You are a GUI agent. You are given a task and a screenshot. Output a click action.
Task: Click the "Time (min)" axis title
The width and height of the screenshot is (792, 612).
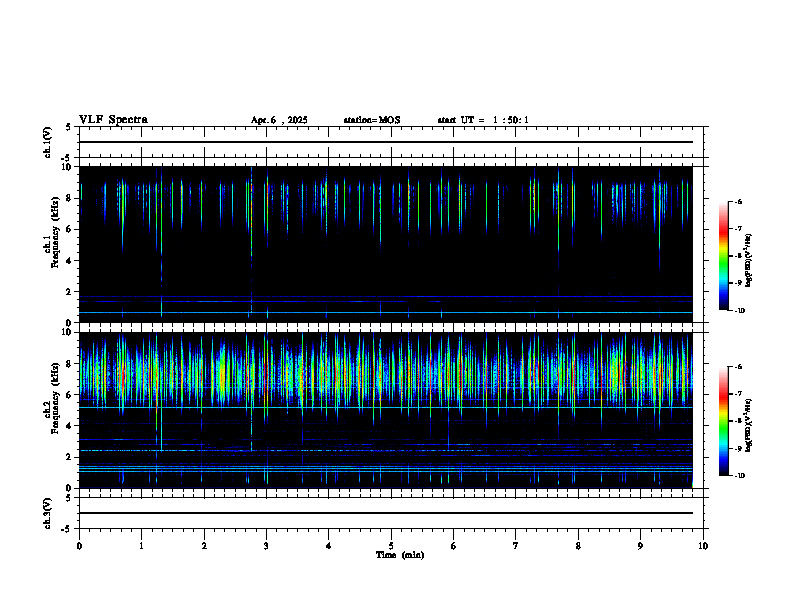click(x=400, y=555)
